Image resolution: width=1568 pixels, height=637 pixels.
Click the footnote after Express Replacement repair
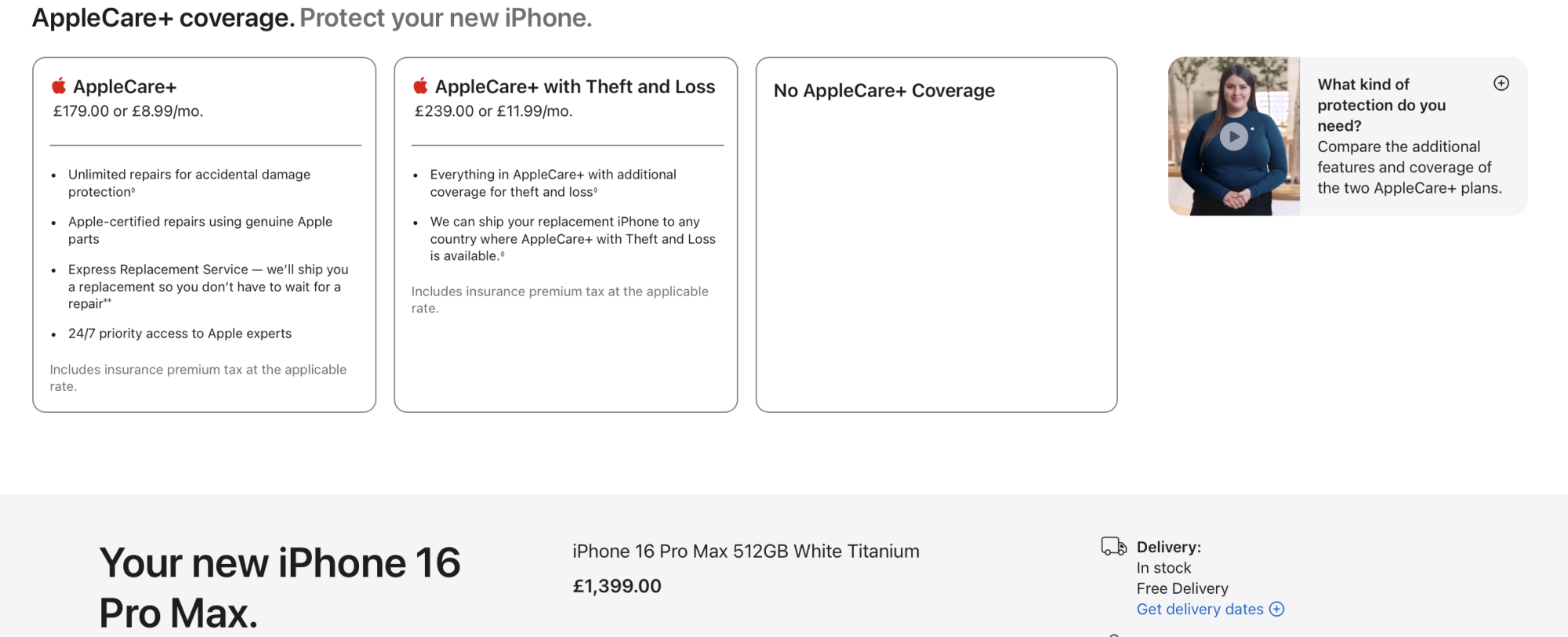[x=107, y=301]
